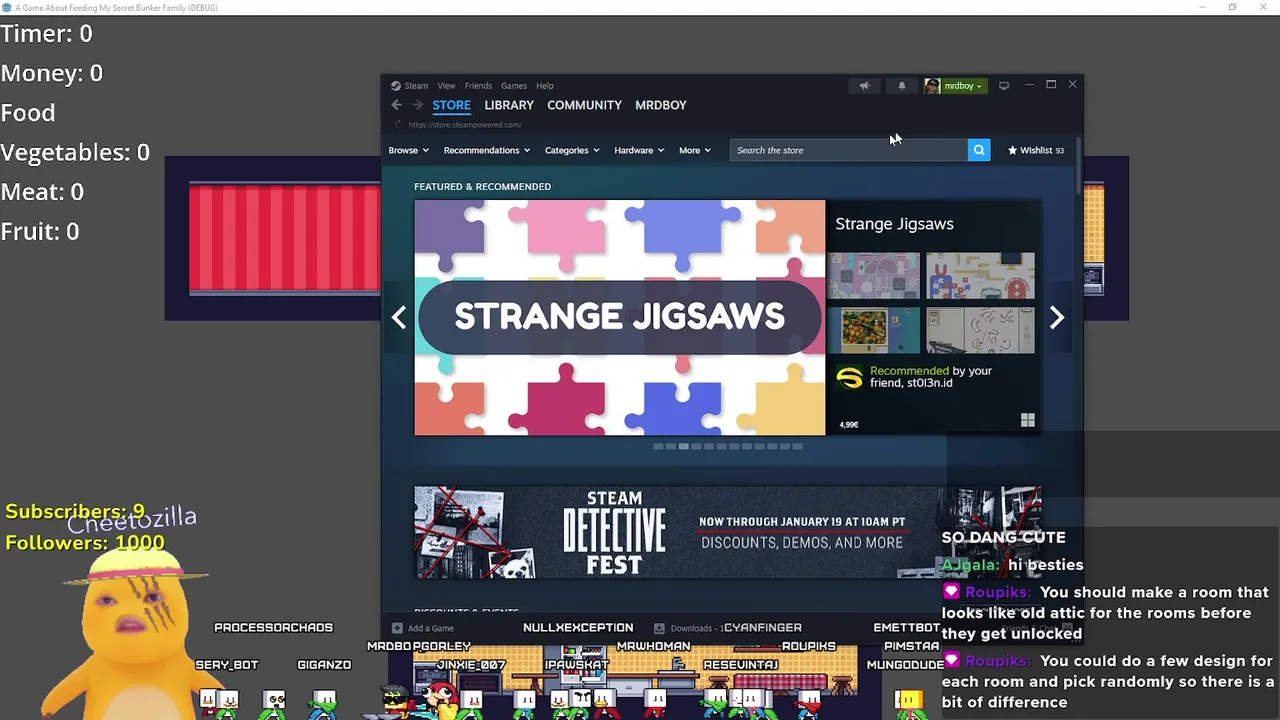View second Strange Jigsaws screenshot thumbnail
The height and width of the screenshot is (720, 1280).
[x=980, y=276]
